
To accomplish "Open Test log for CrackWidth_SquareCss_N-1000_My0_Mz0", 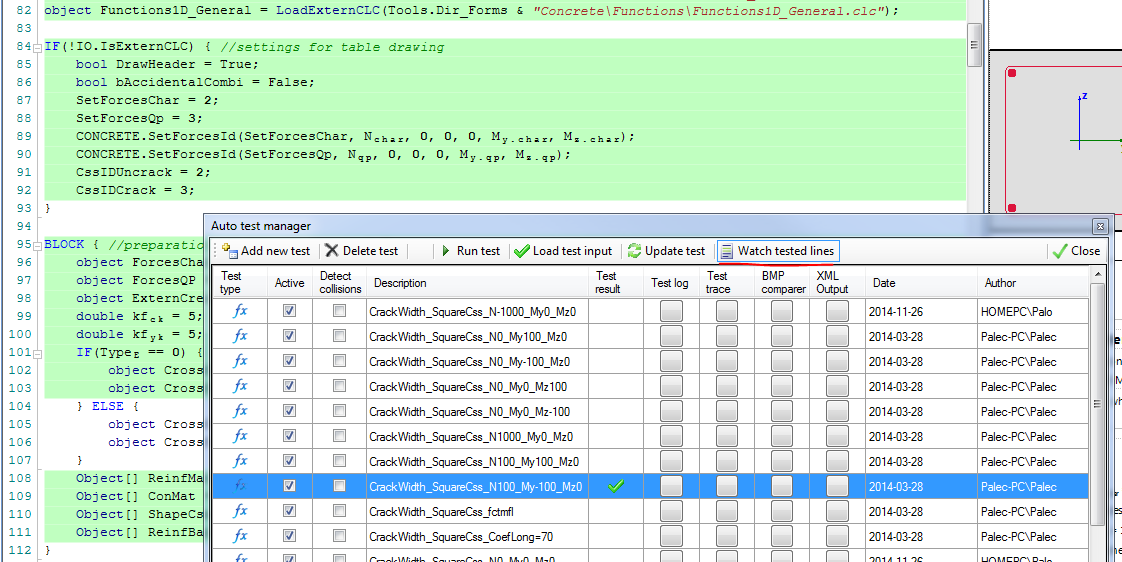I will tap(671, 311).
